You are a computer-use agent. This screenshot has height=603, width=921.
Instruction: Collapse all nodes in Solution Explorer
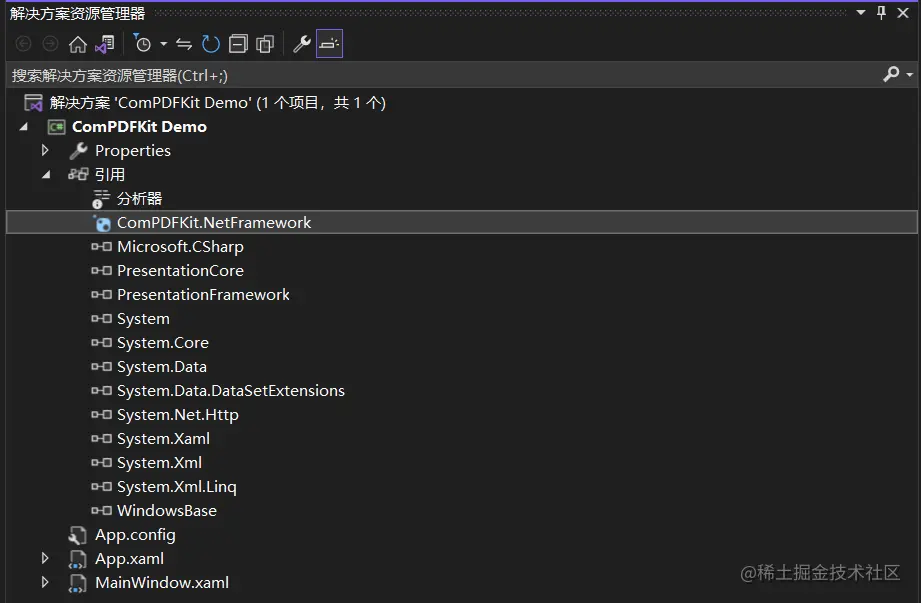pyautogui.click(x=238, y=44)
